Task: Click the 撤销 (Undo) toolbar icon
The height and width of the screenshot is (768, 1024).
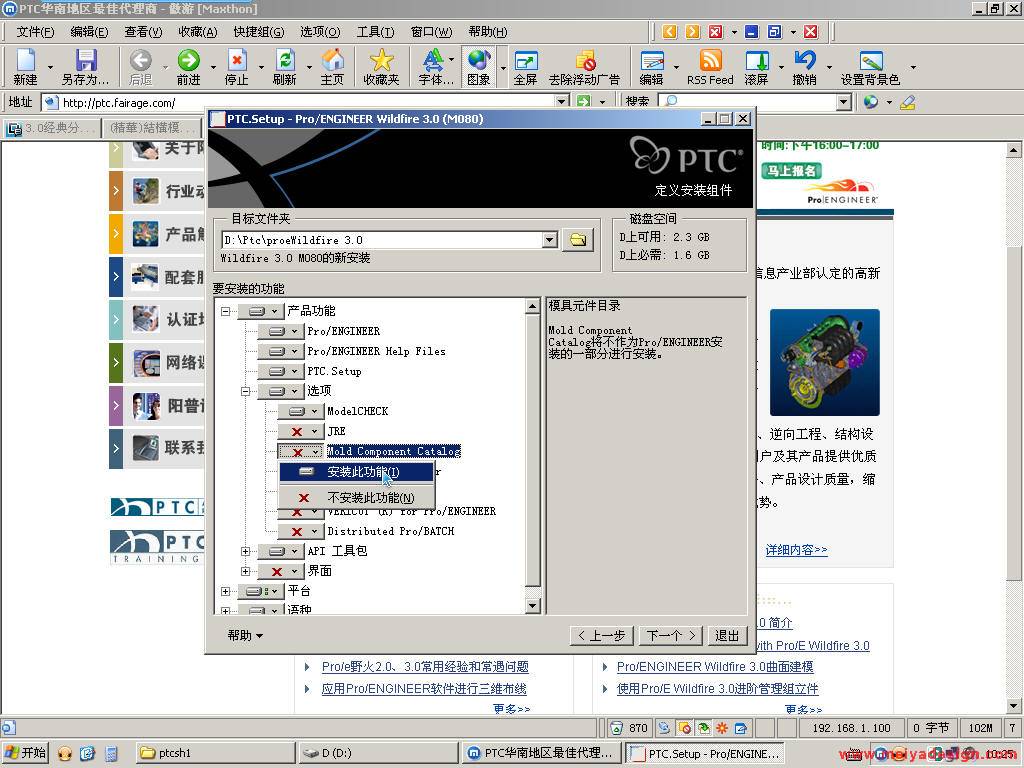Action: coord(805,67)
